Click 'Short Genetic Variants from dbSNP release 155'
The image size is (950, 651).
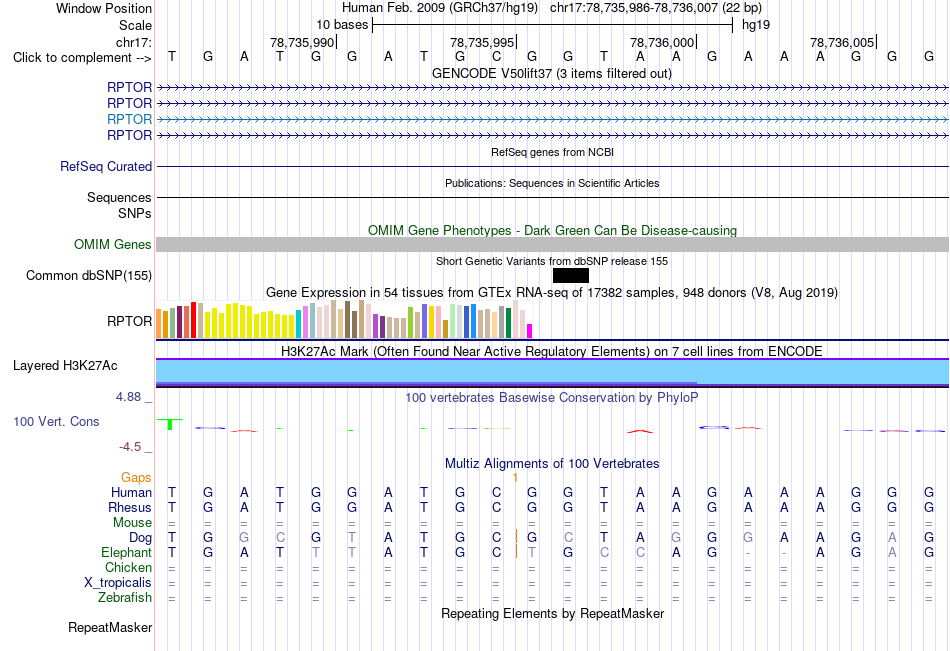[551, 261]
